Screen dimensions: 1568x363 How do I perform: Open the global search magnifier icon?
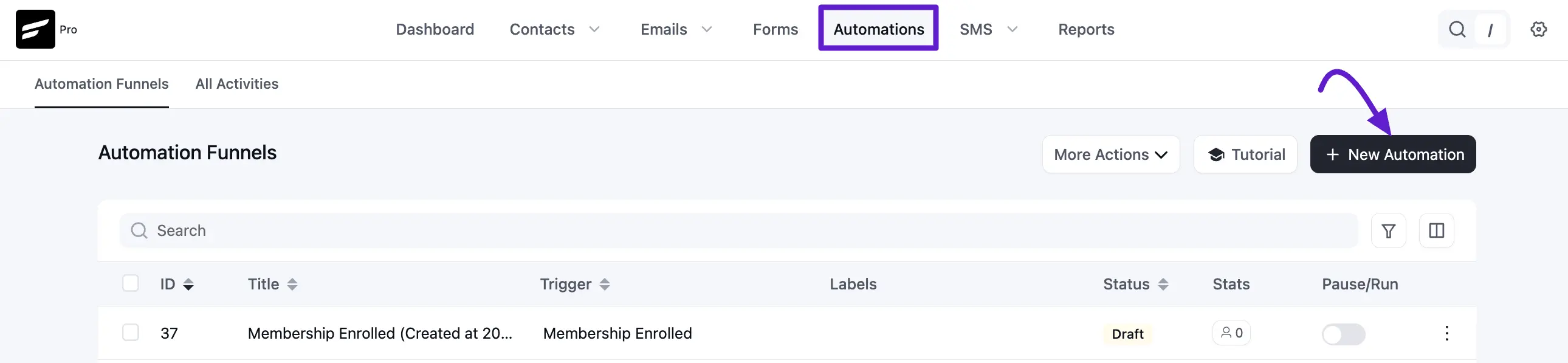coord(1457,29)
